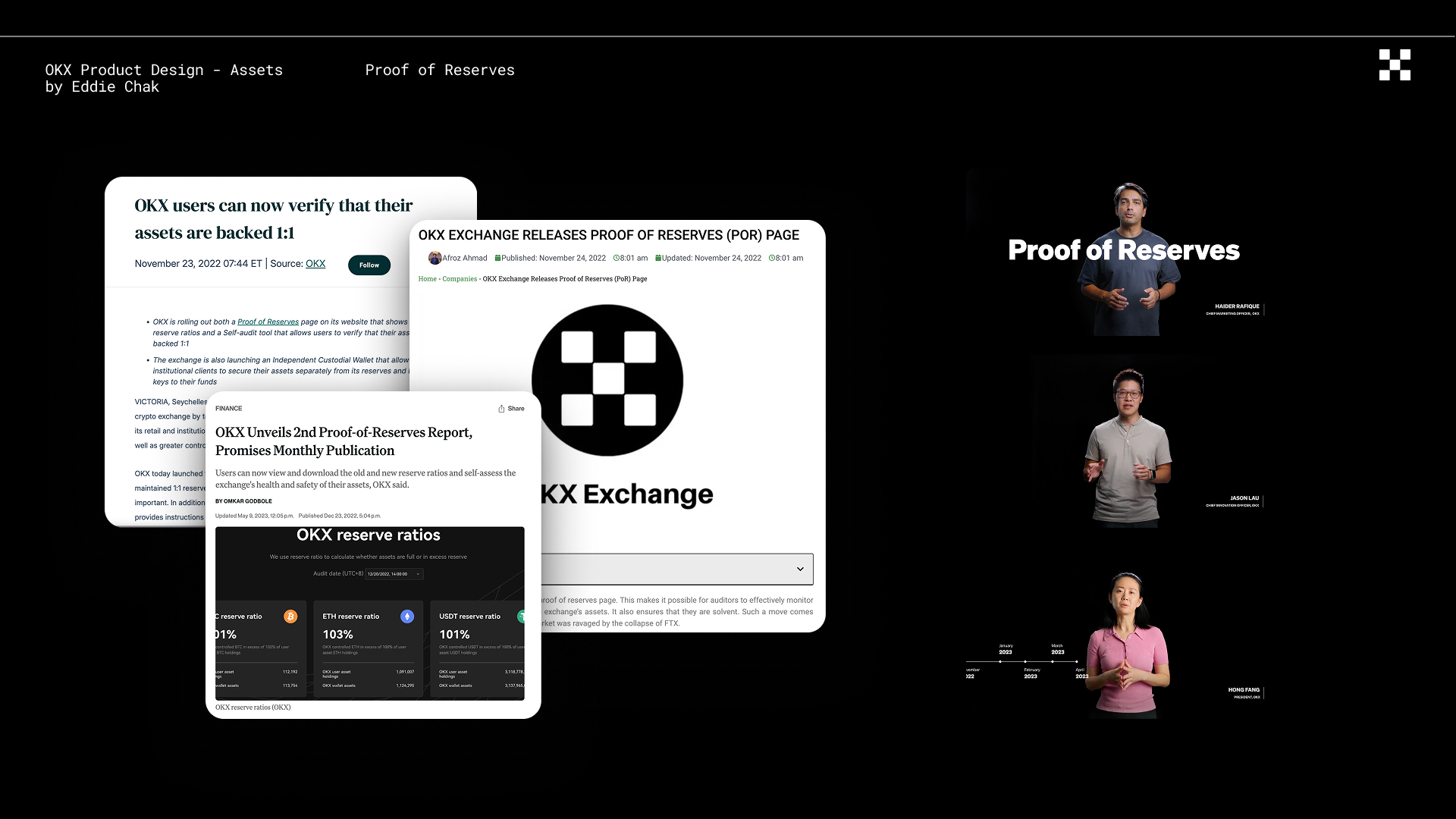The height and width of the screenshot is (819, 1456).
Task: Click the 'OKX reserve ratios (OKX)' caption
Action: click(253, 708)
